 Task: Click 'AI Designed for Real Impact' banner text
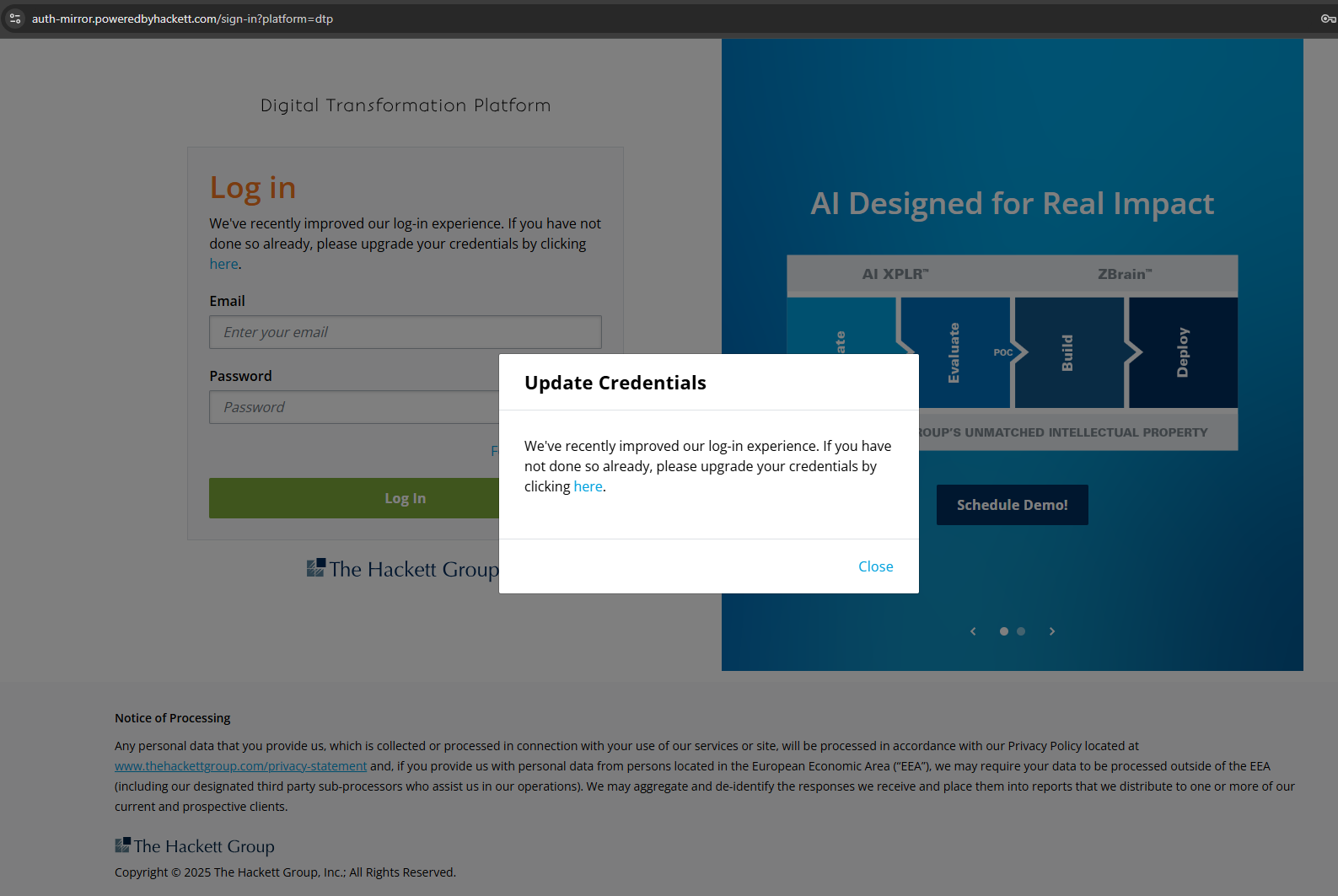click(x=1012, y=203)
